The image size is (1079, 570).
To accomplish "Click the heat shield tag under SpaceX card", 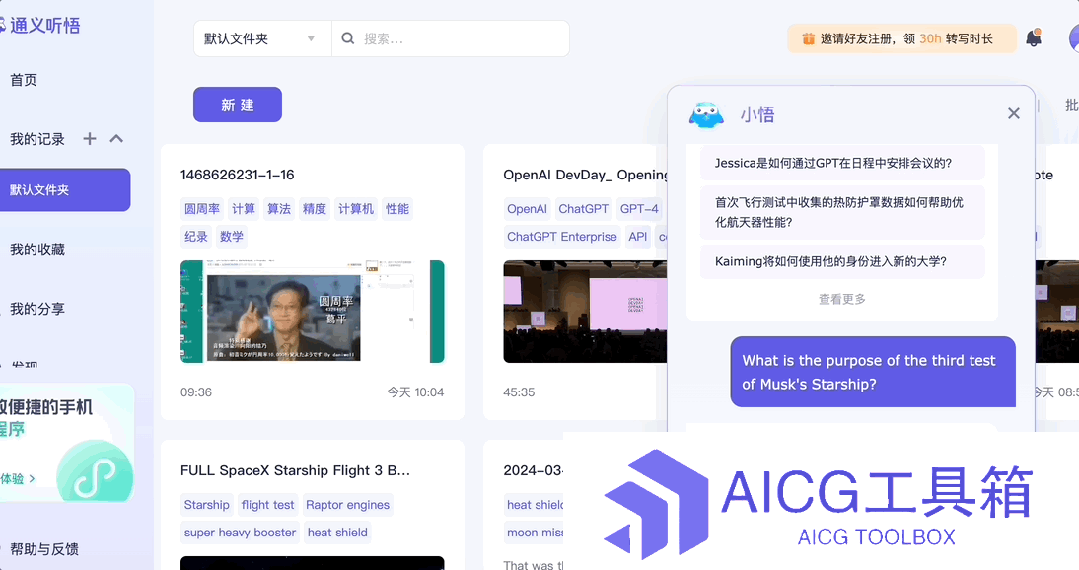I will (x=337, y=532).
